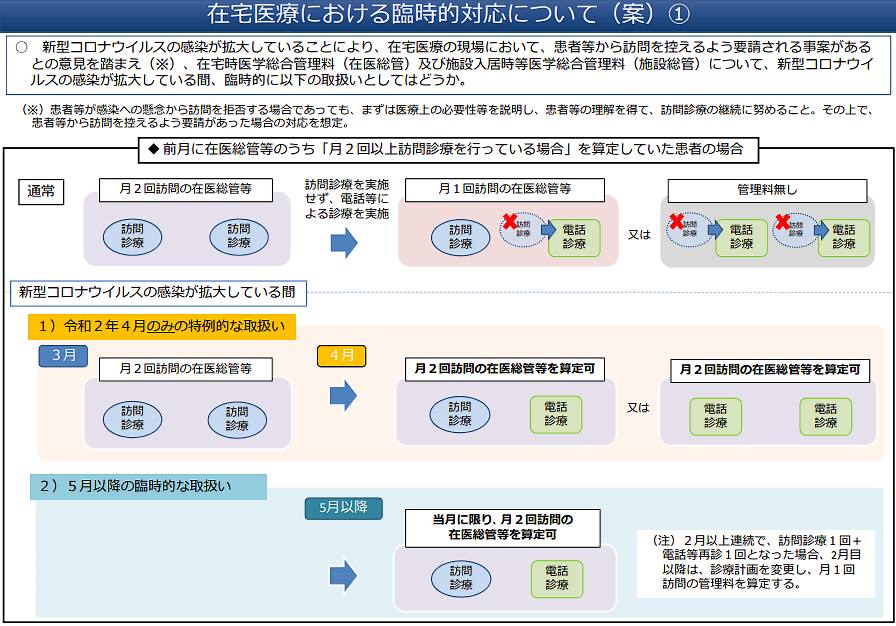Select the orange 4月 badge
The width and height of the screenshot is (896, 626).
click(341, 355)
